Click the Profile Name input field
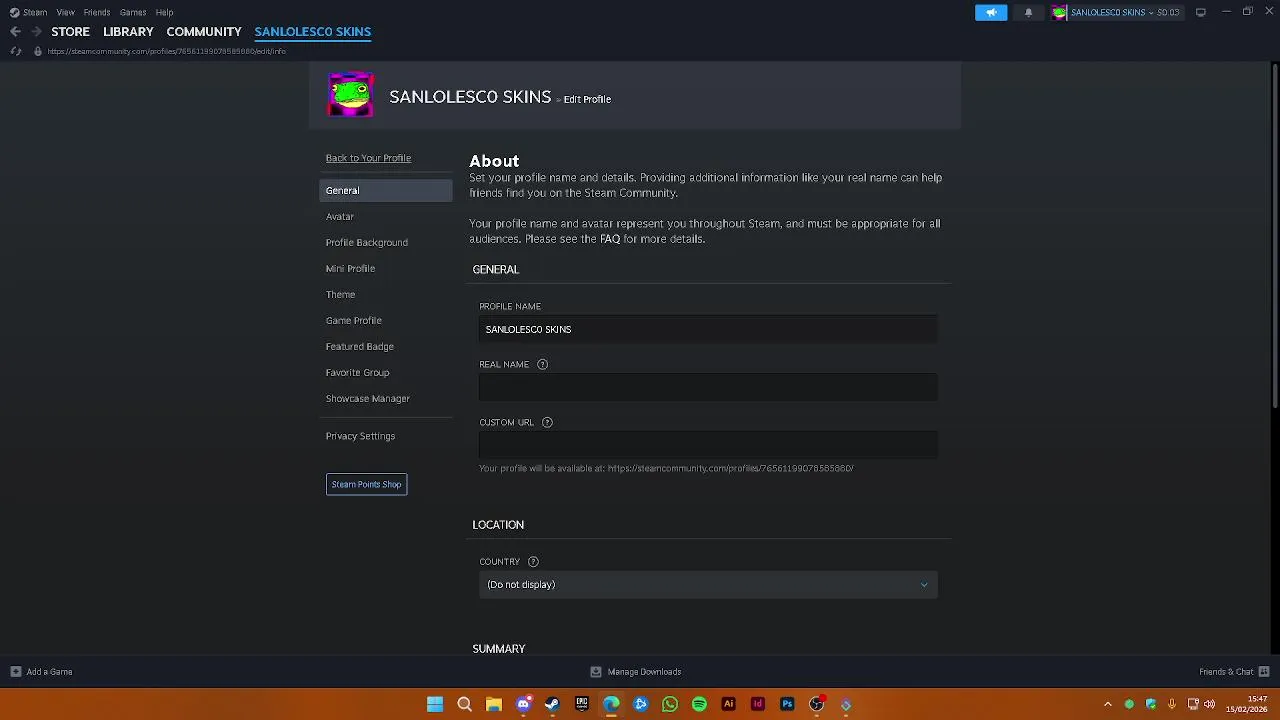1280x720 pixels. pyautogui.click(x=708, y=329)
